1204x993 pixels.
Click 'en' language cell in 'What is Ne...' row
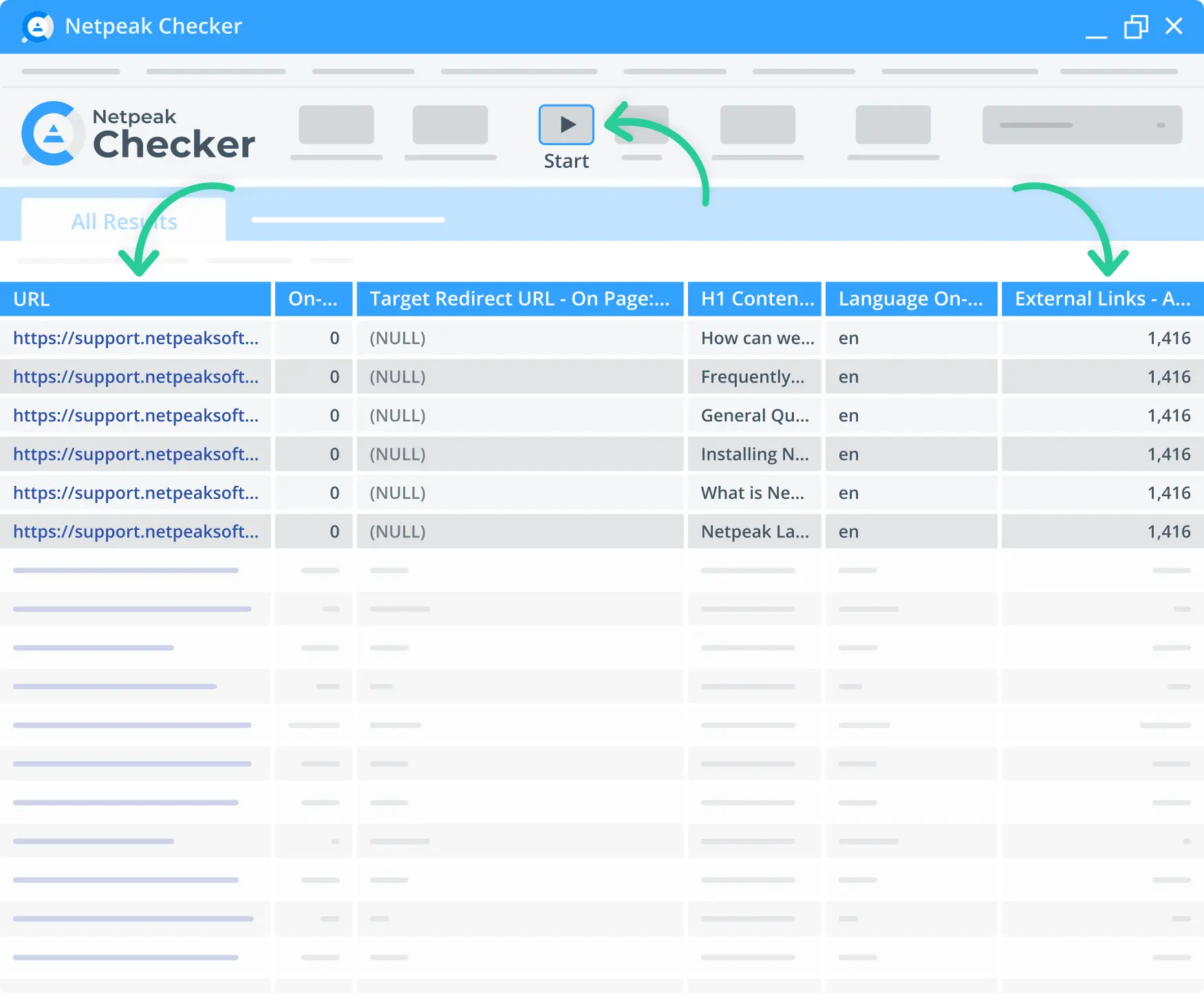tap(912, 493)
